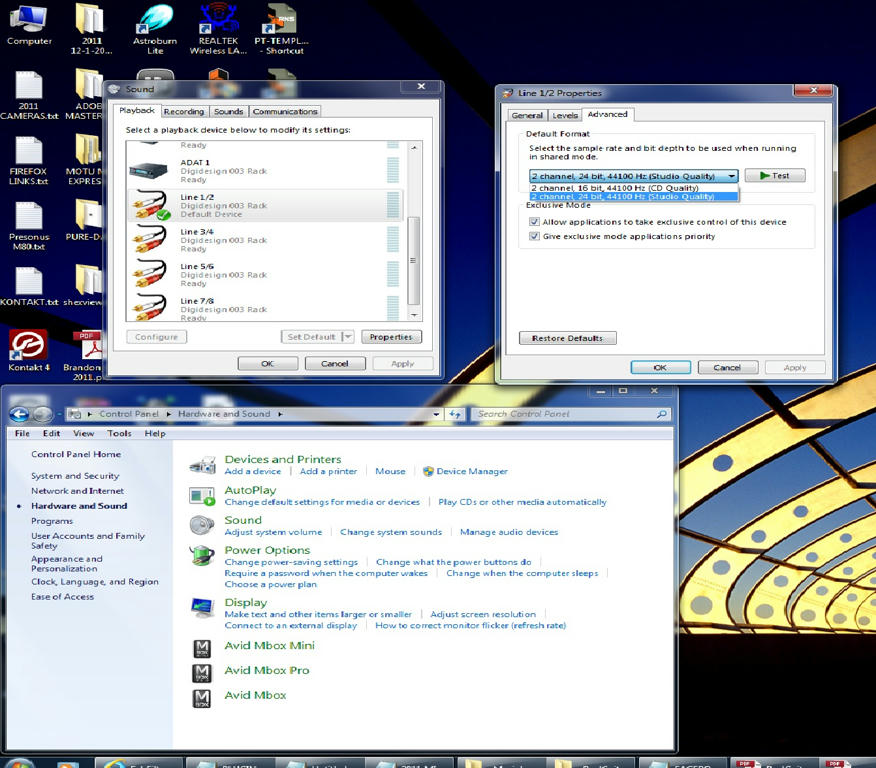Open the Manage audio devices link
This screenshot has width=876, height=768.
[x=509, y=532]
